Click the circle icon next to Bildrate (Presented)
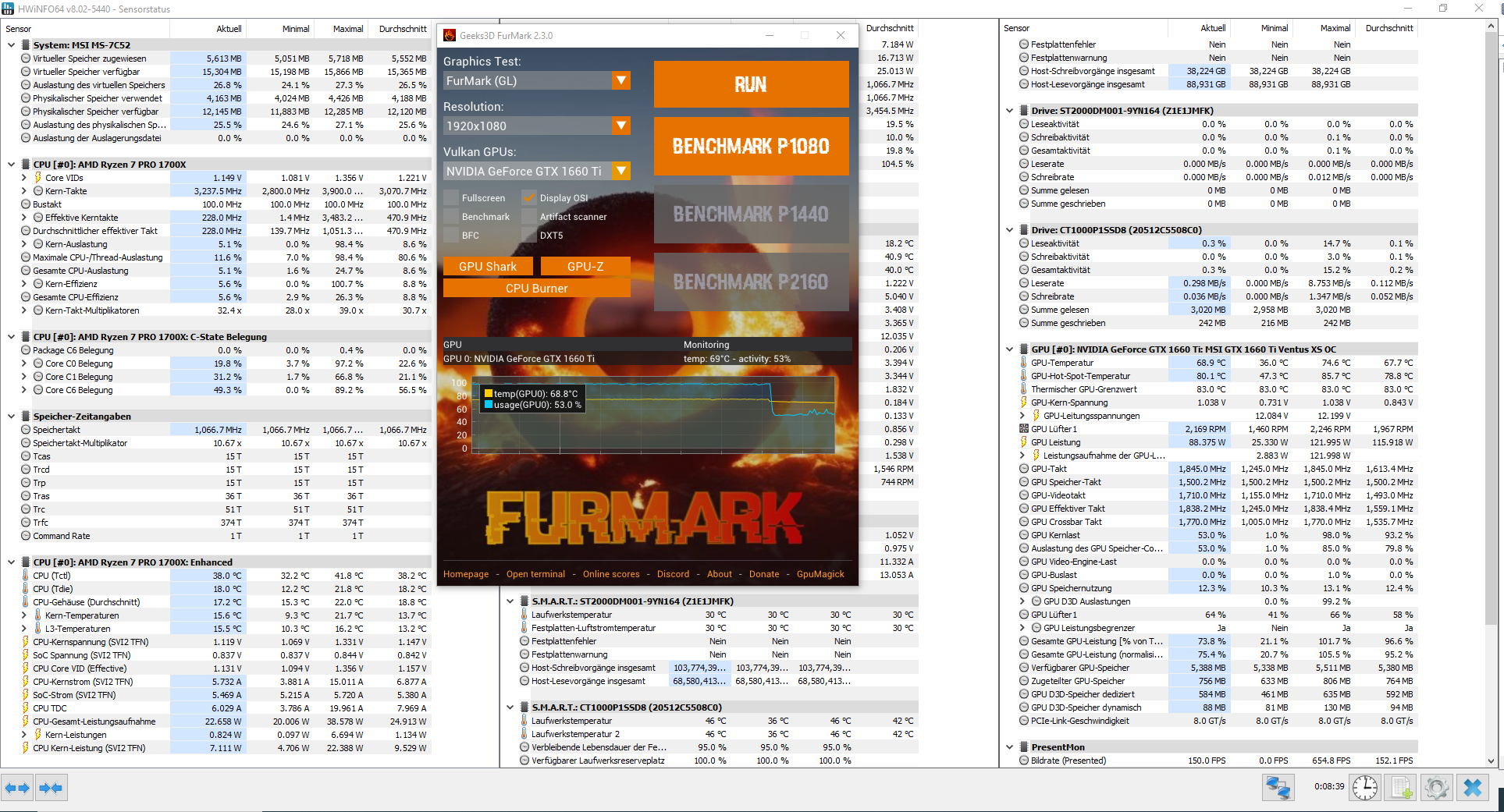 coord(1024,761)
